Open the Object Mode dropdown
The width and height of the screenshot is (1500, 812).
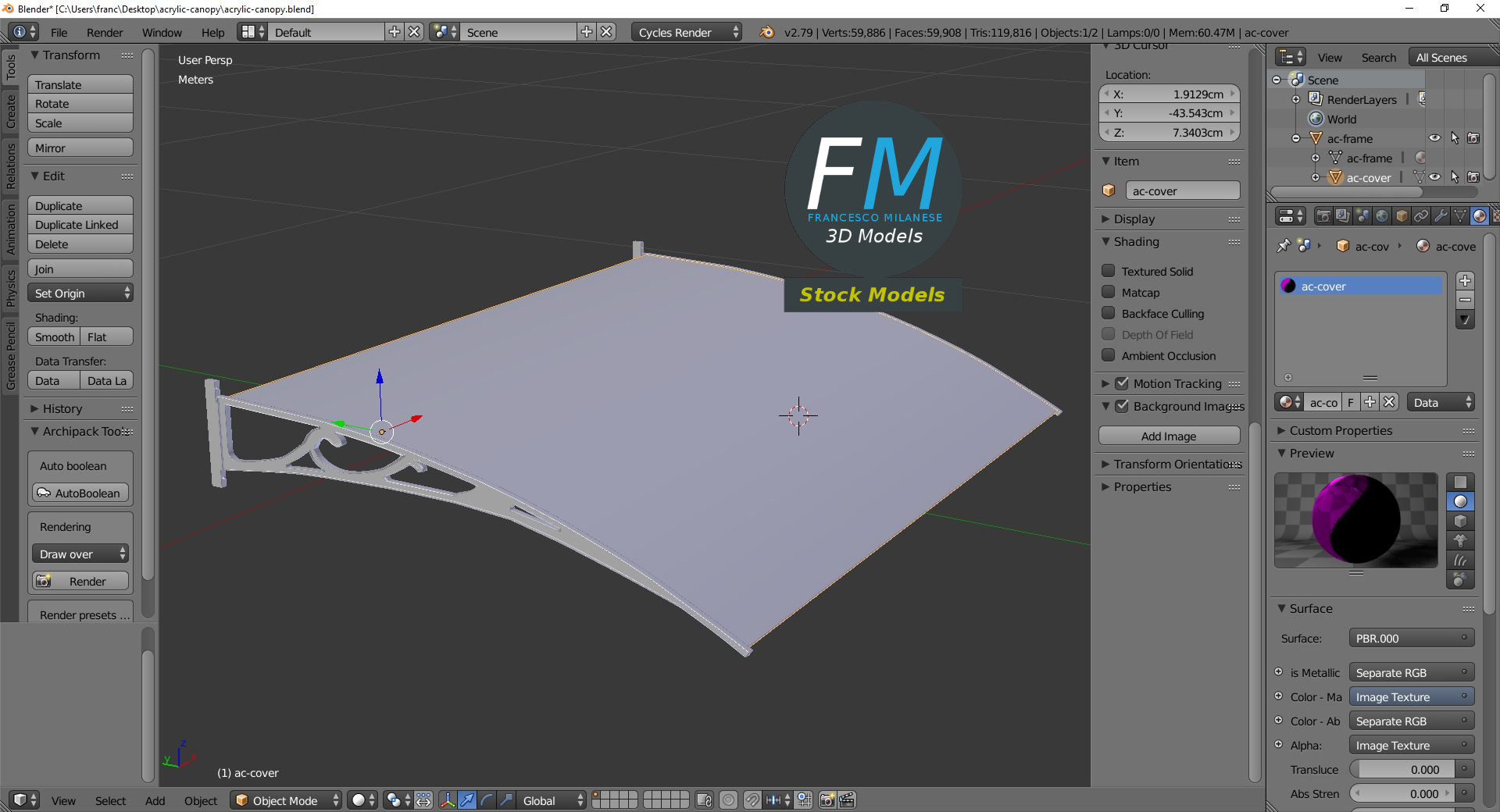pyautogui.click(x=286, y=800)
